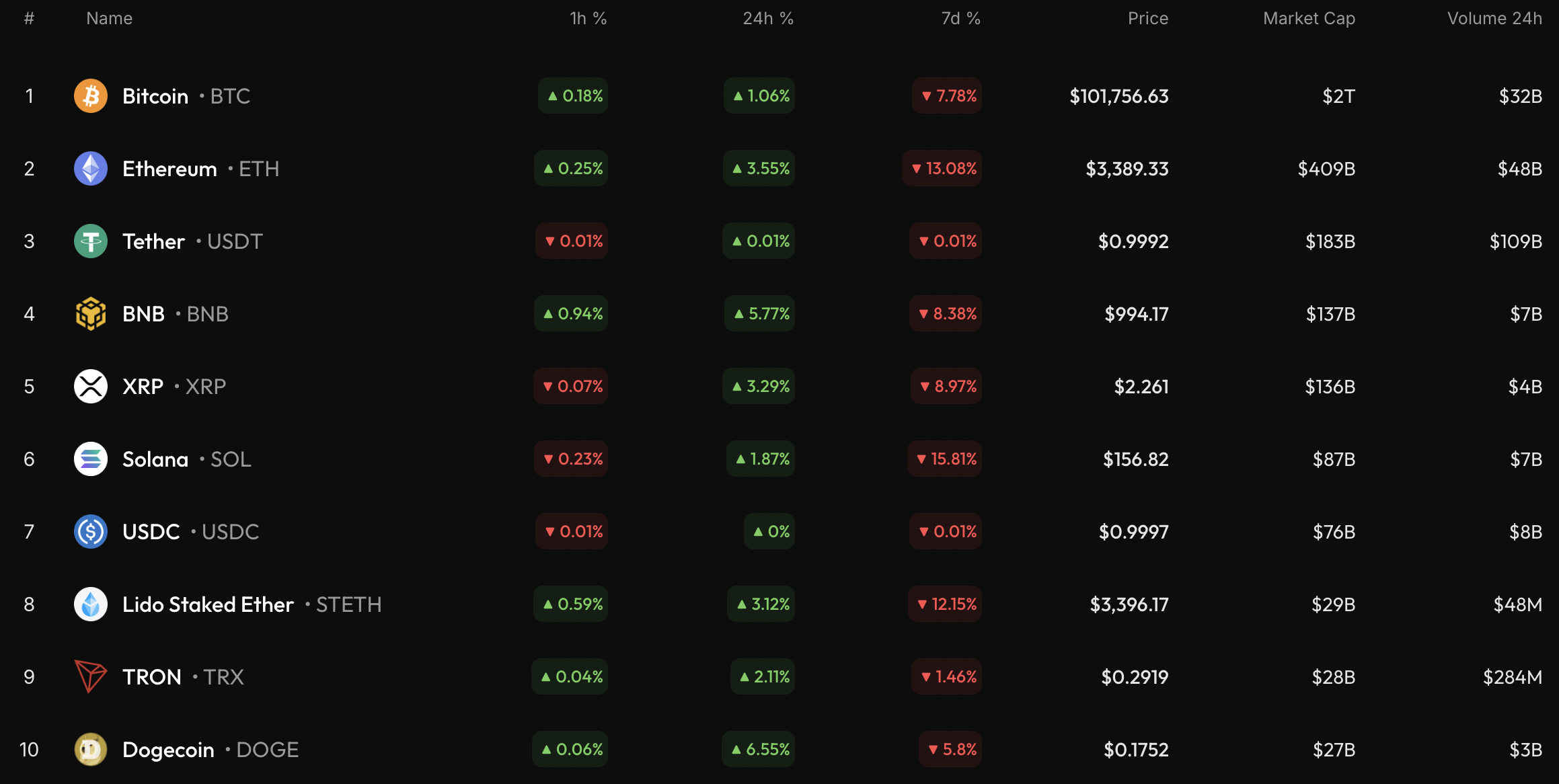Click the Tether coin icon

pyautogui.click(x=90, y=241)
